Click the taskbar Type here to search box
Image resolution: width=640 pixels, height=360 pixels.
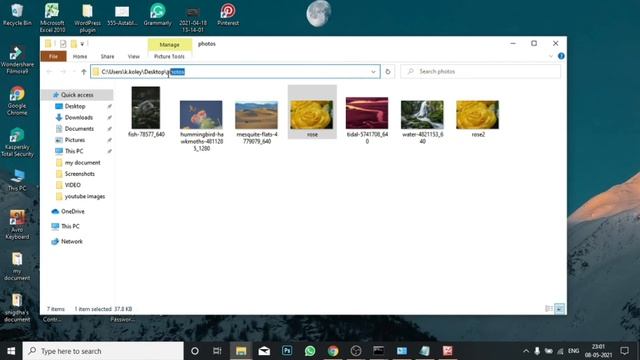[x=103, y=351]
